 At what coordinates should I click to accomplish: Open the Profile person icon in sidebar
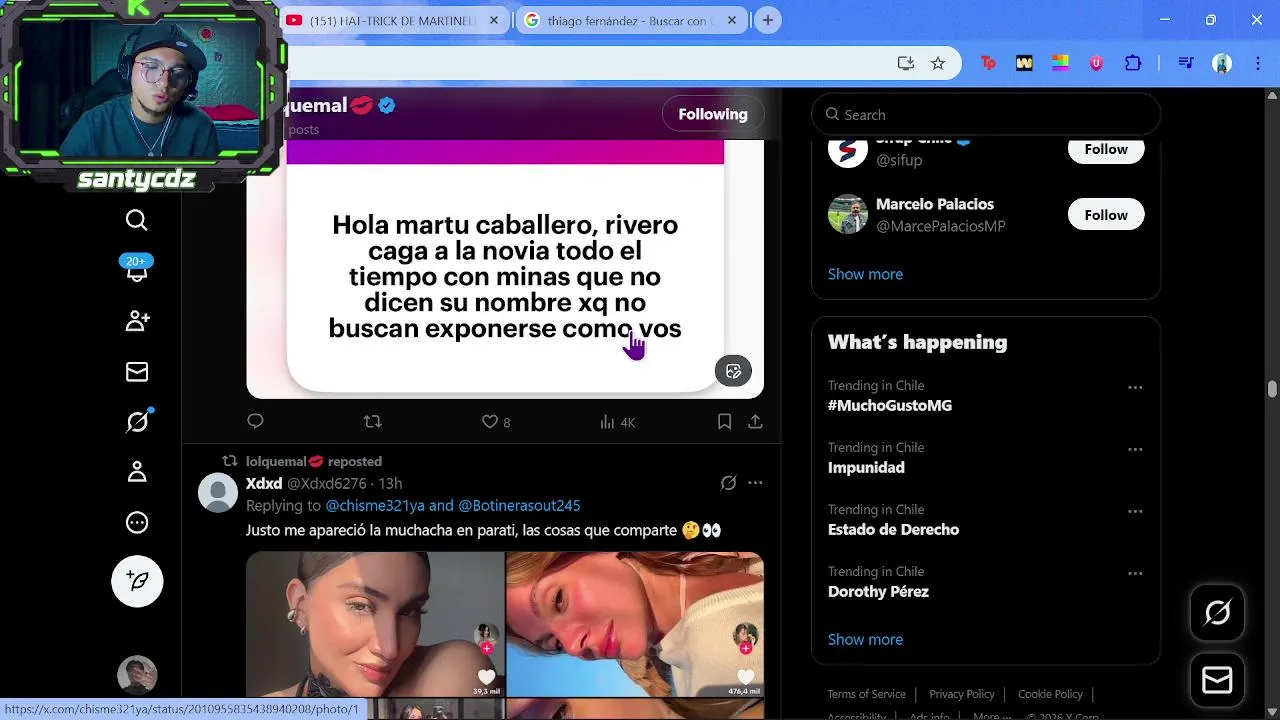pos(137,472)
